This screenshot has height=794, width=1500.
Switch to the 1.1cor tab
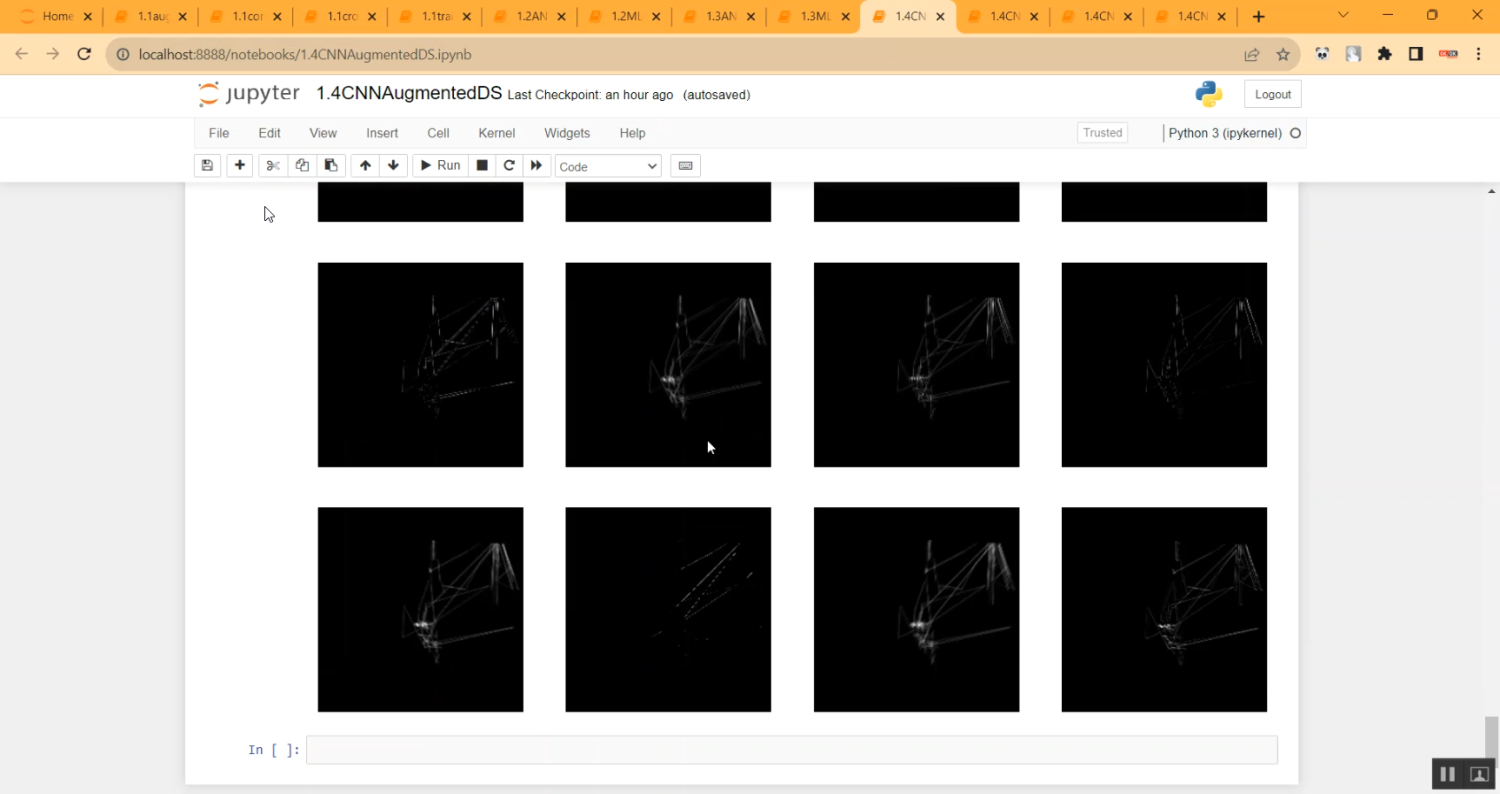(245, 17)
